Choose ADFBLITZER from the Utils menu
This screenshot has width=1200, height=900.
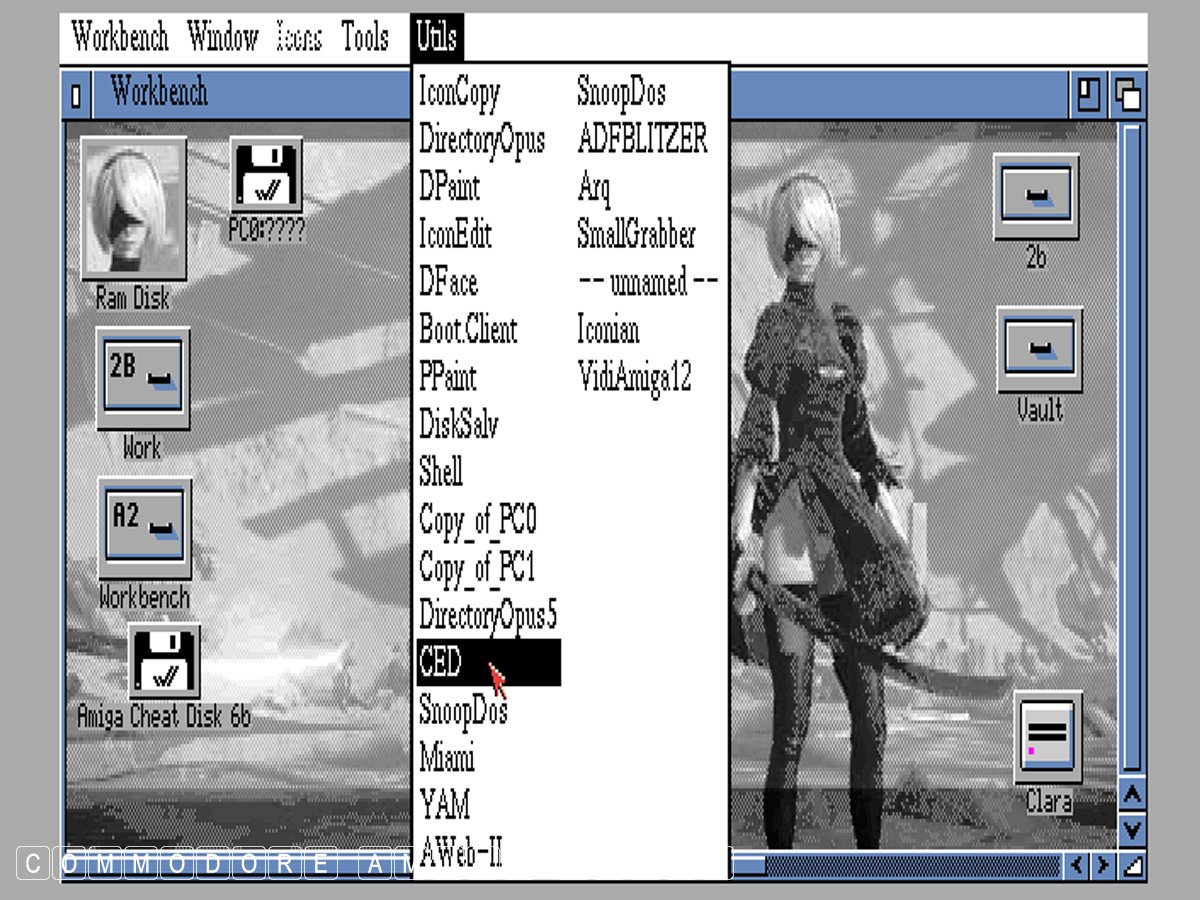pos(642,139)
